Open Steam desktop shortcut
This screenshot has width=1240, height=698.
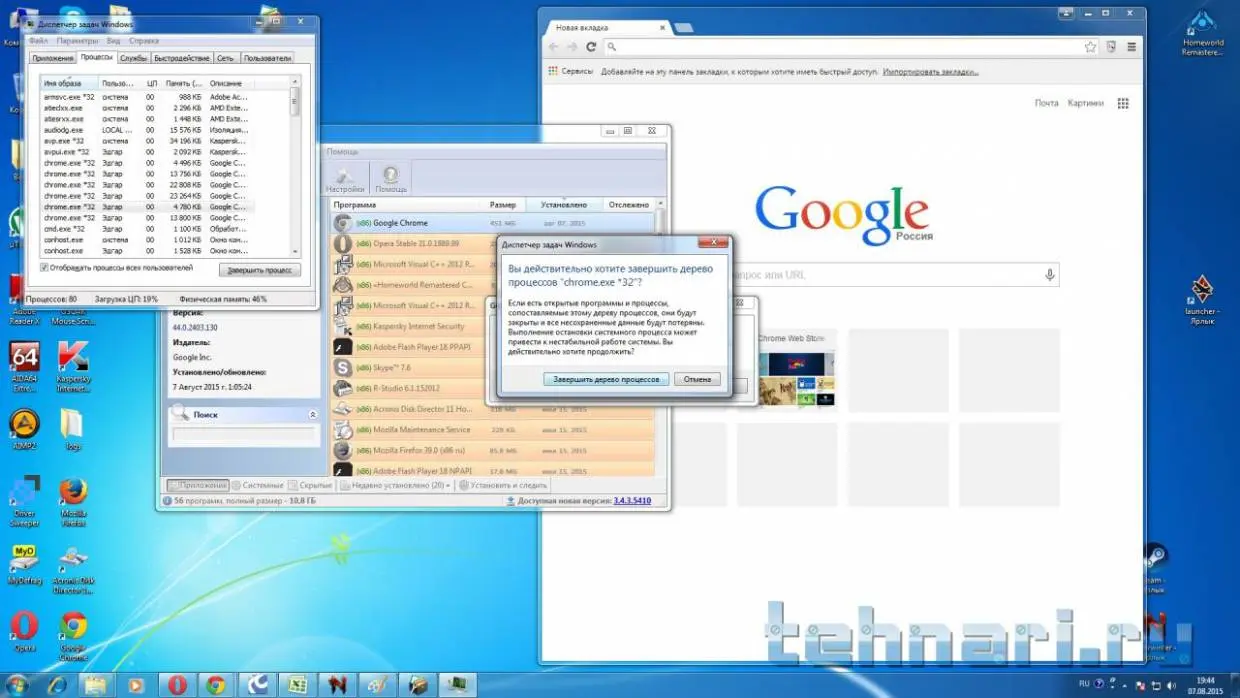(1155, 565)
